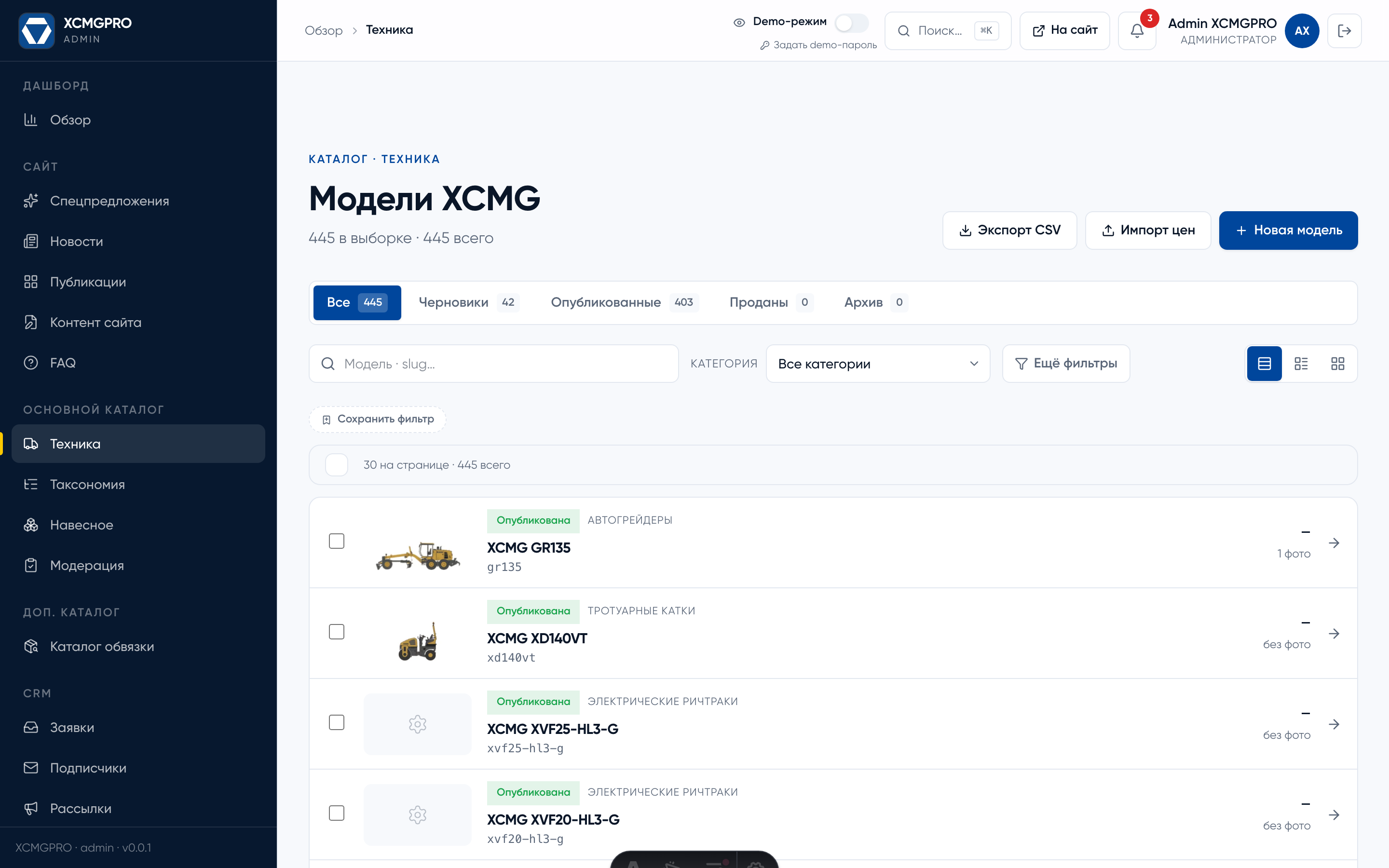The image size is (1389, 868).
Task: Expand the Ещё фильтры panel
Action: coord(1066,364)
